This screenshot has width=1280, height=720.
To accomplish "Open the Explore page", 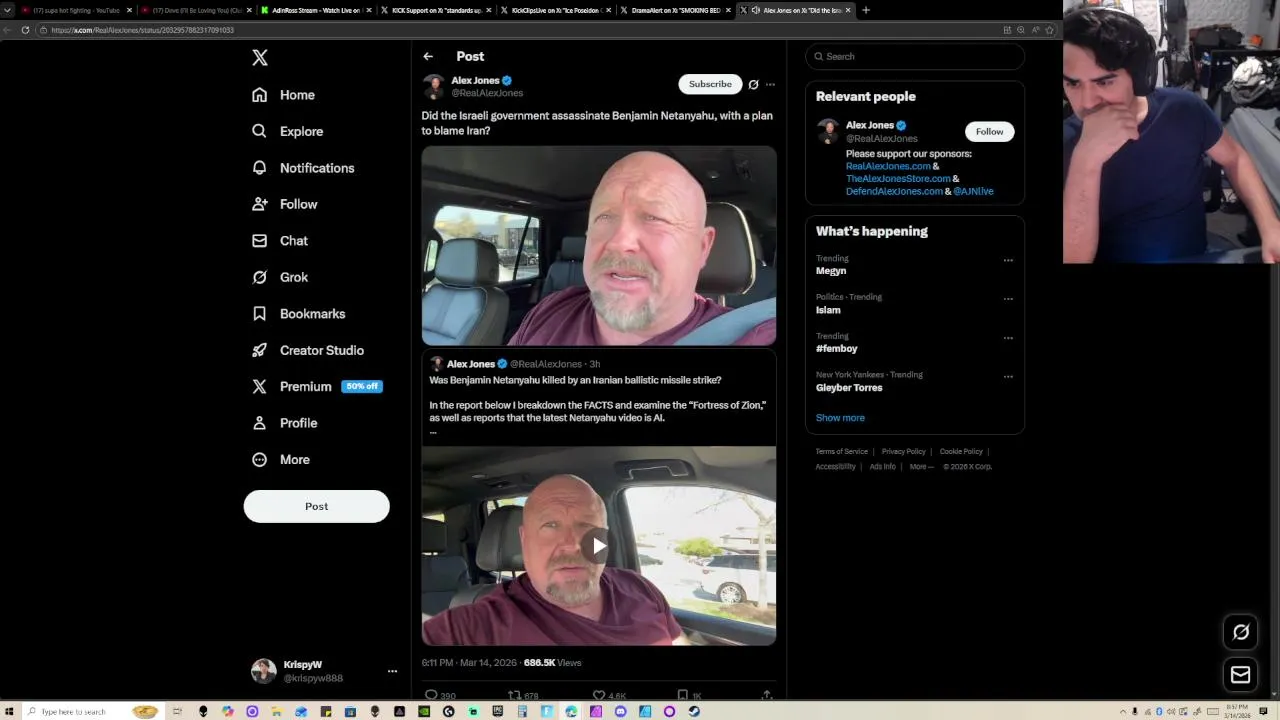I will click(x=288, y=131).
